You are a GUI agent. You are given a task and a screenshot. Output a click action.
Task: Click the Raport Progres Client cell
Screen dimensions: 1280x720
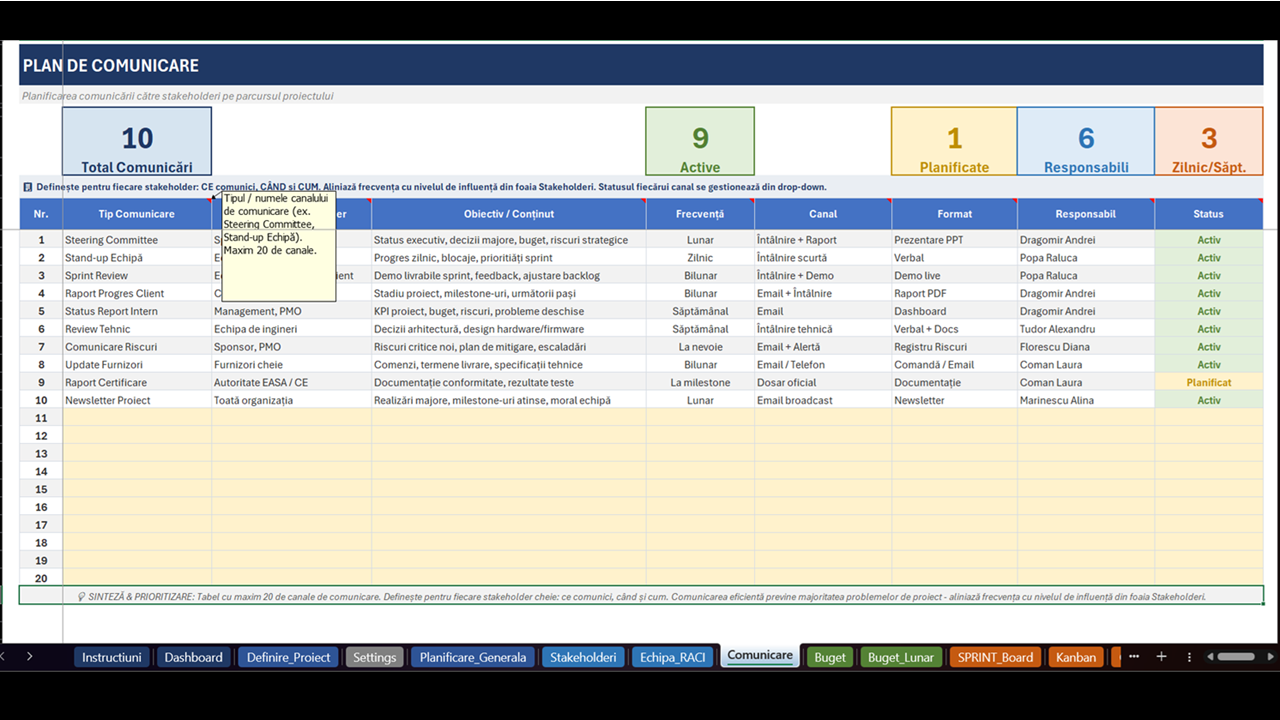(137, 294)
